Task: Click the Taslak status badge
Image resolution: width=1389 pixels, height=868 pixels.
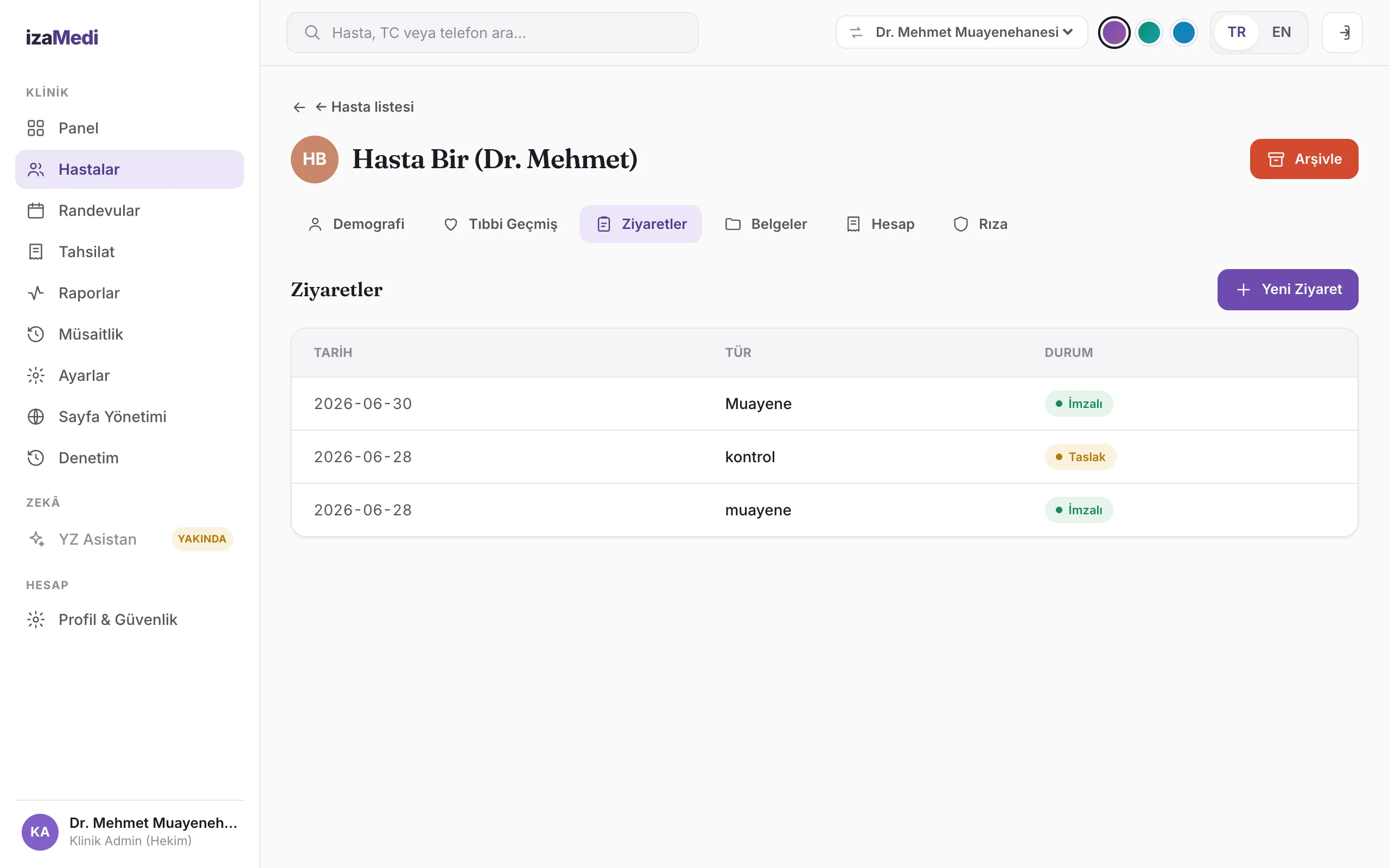Action: 1080,457
